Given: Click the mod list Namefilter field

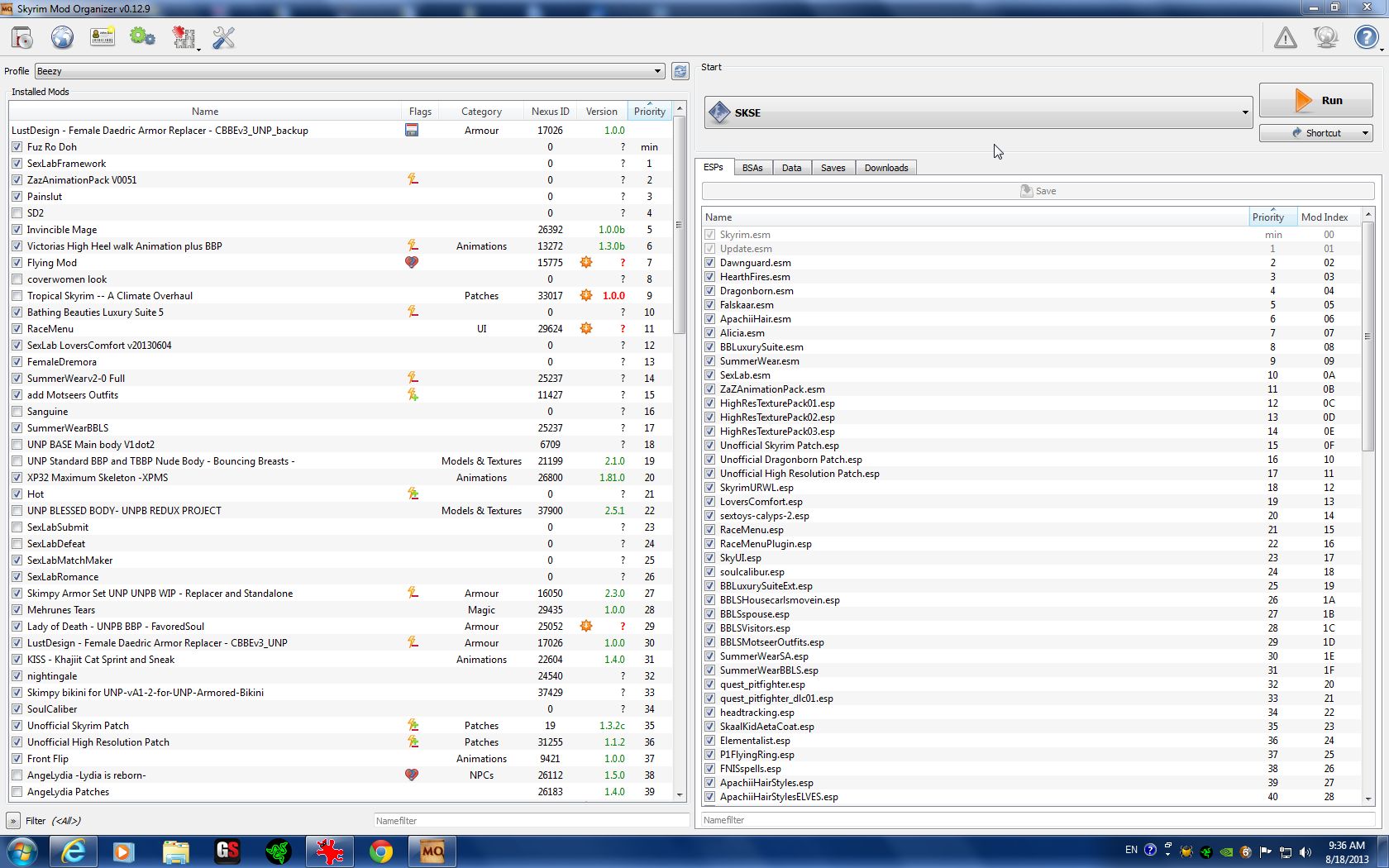Looking at the screenshot, I should point(531,821).
